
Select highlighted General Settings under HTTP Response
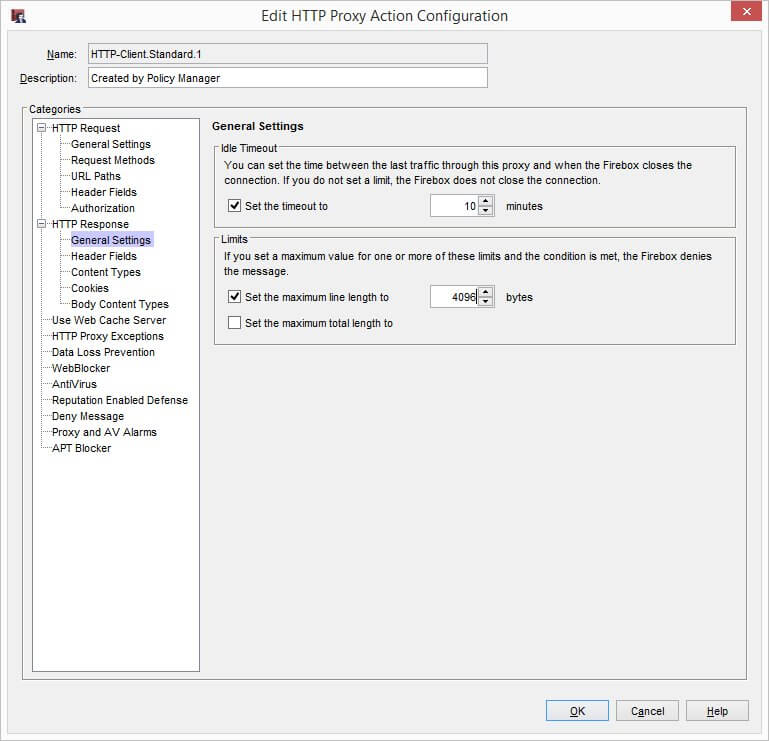[111, 240]
